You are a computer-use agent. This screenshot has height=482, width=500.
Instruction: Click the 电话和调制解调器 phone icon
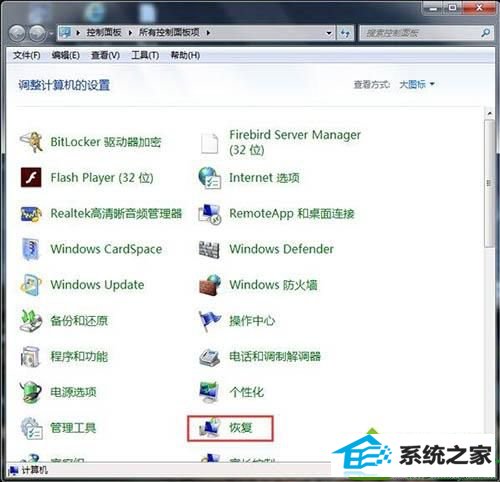209,357
